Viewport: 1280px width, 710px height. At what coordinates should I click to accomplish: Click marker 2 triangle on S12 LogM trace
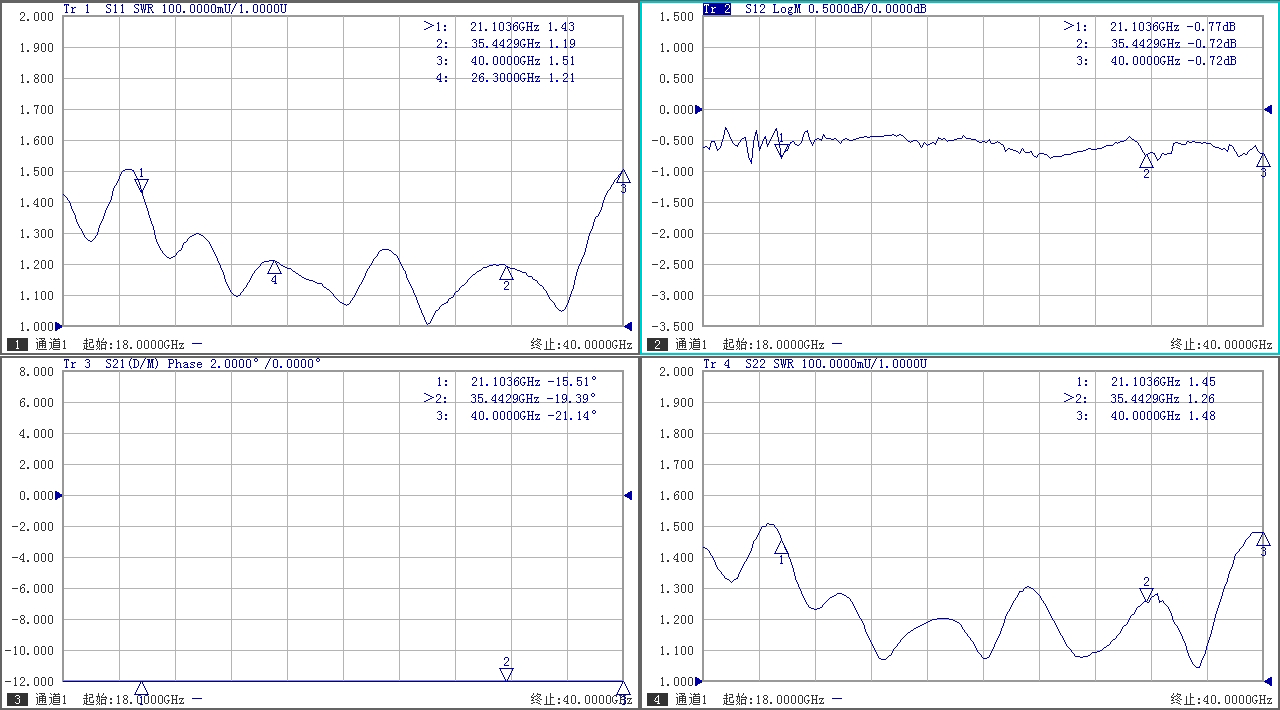(x=1146, y=161)
